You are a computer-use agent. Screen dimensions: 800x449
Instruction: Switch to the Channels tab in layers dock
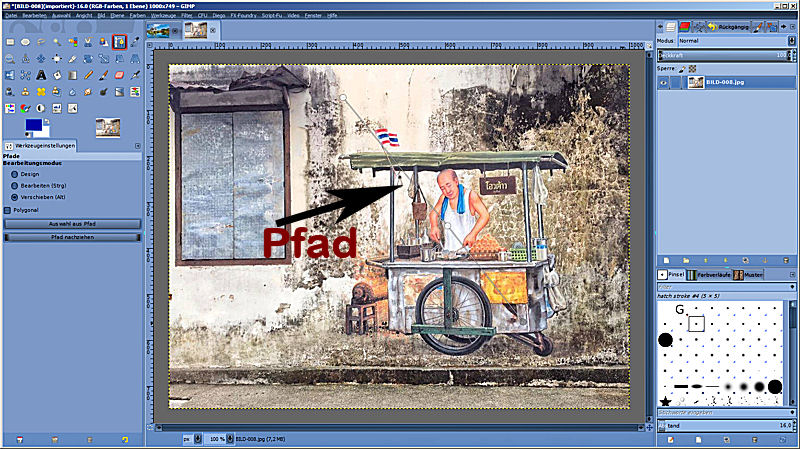685,27
